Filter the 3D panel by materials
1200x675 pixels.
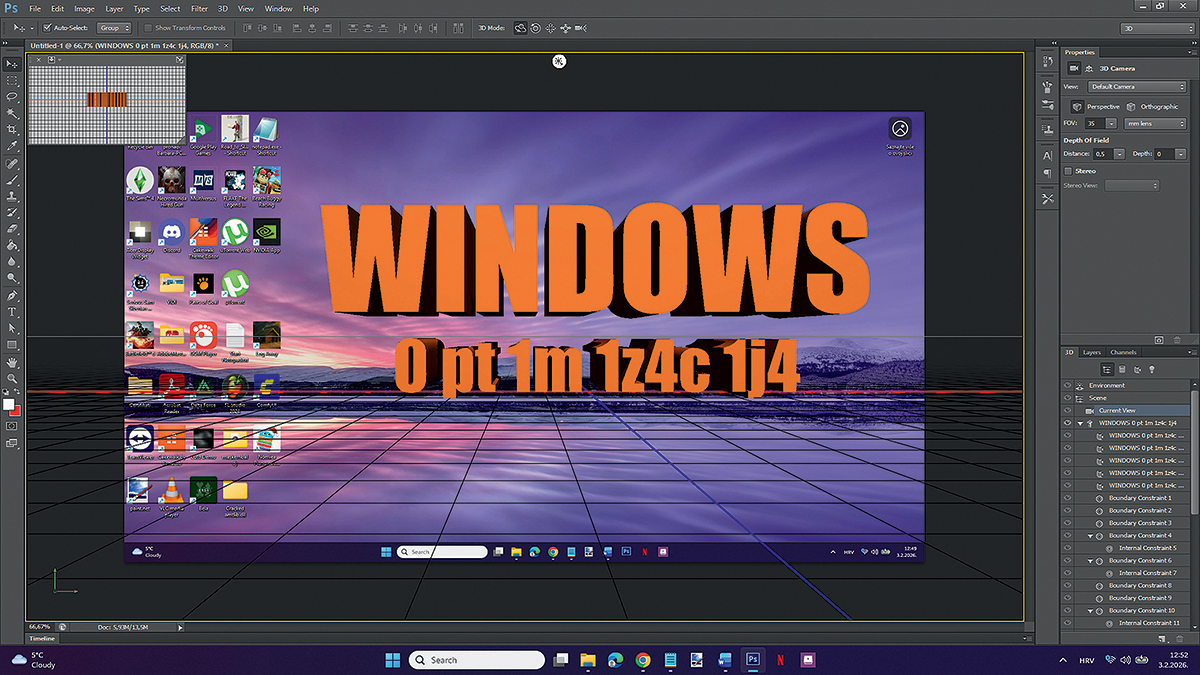[x=1136, y=369]
